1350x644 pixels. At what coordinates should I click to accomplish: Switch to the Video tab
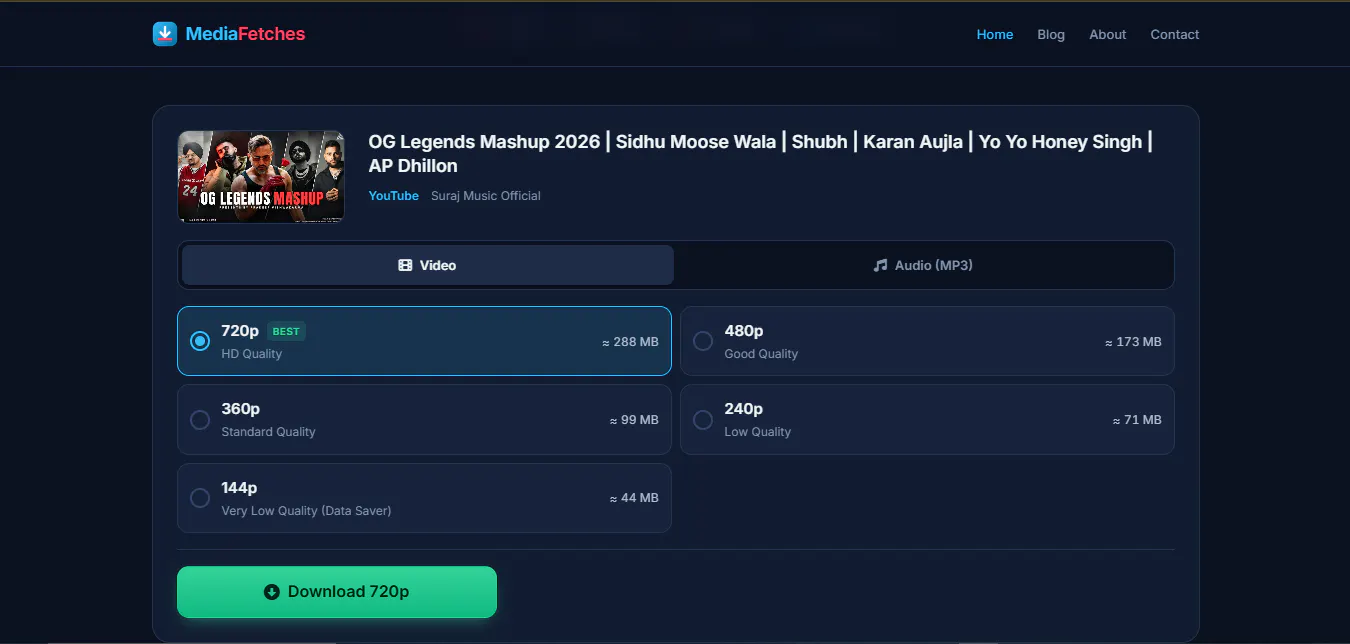428,266
